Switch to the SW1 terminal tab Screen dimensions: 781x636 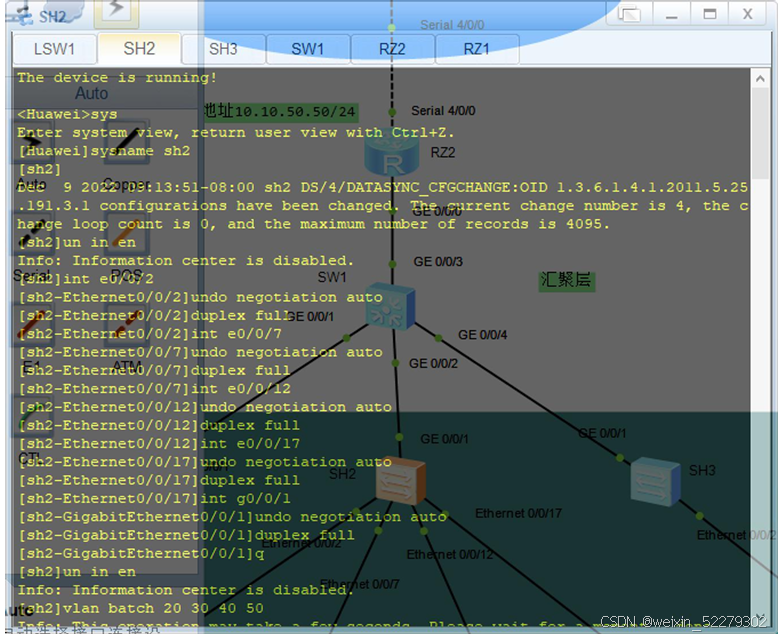(x=307, y=49)
